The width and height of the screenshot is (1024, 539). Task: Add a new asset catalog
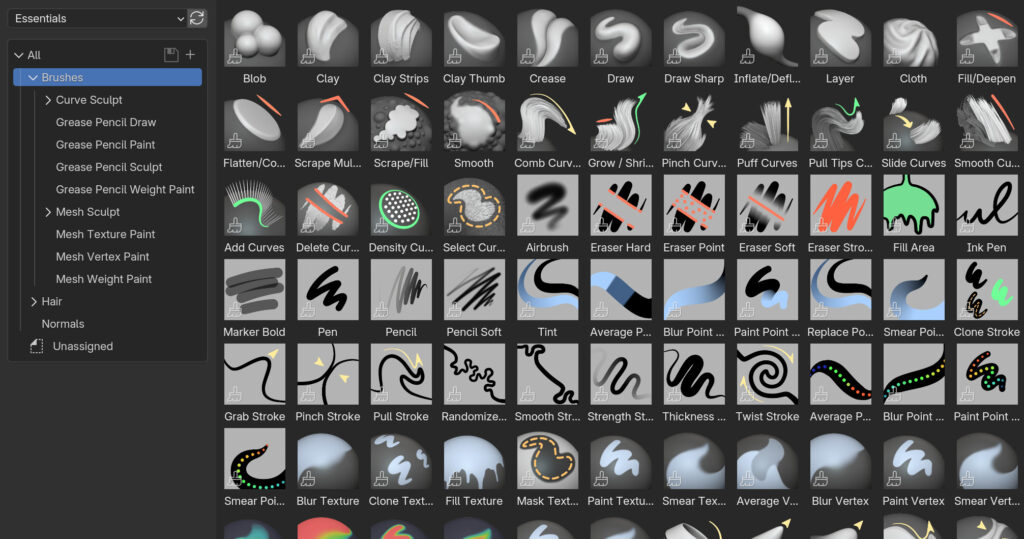[x=190, y=55]
